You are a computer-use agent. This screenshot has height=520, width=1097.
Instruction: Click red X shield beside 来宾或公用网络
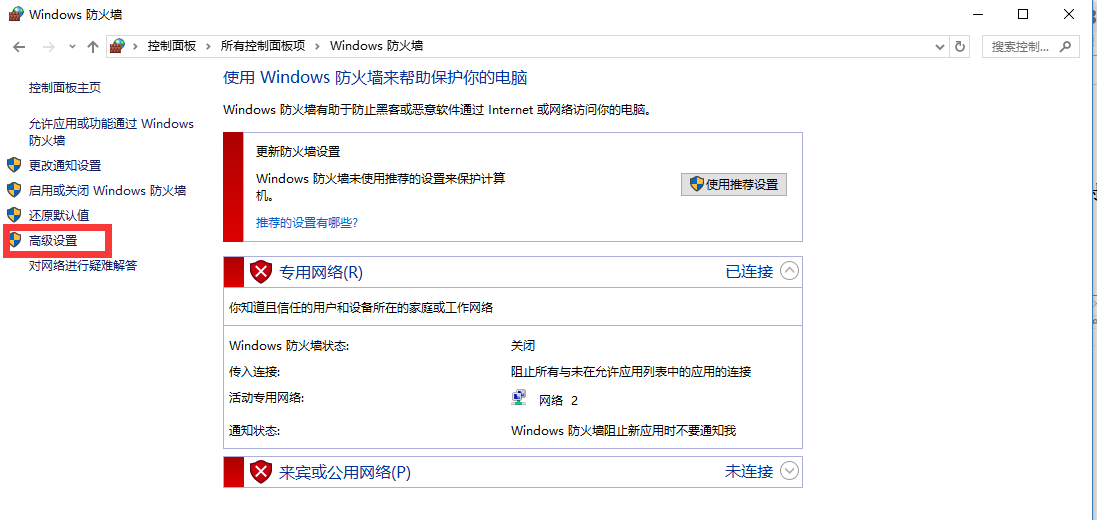[x=261, y=472]
